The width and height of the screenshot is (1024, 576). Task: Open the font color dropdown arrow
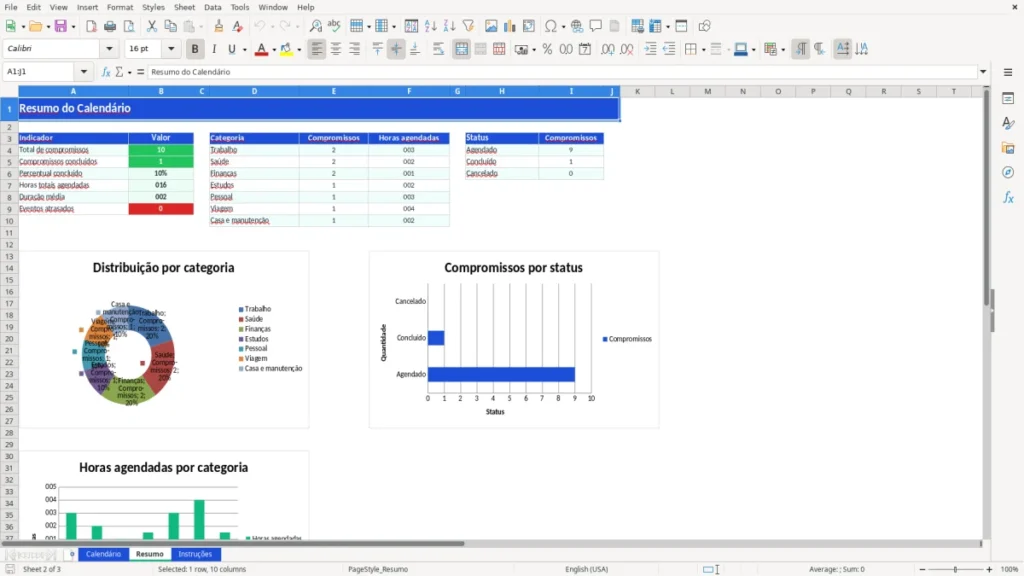coord(274,50)
